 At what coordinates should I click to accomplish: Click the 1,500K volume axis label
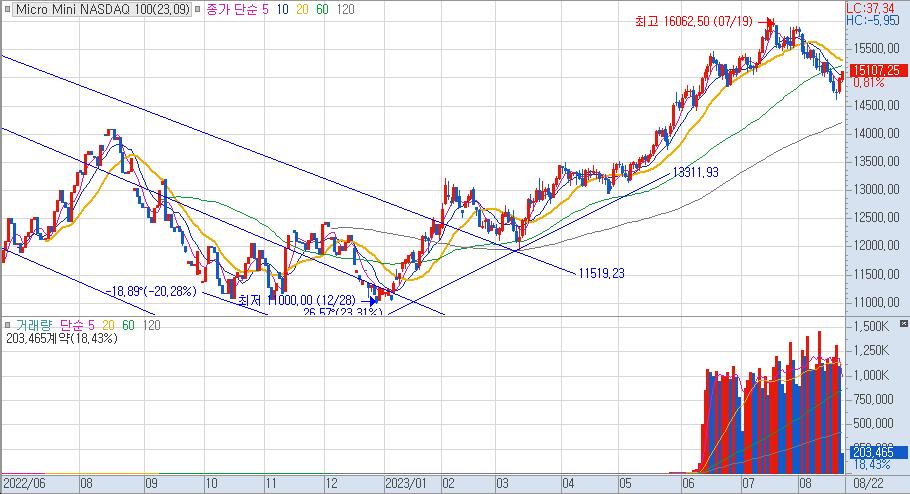pos(871,327)
